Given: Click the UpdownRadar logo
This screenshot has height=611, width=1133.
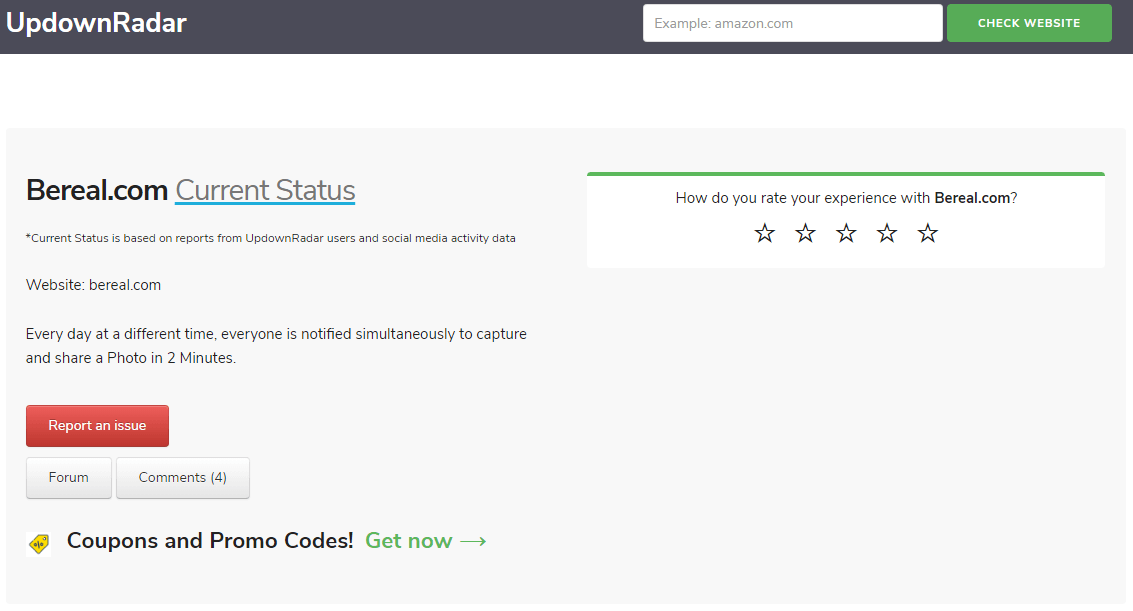Looking at the screenshot, I should pyautogui.click(x=96, y=23).
